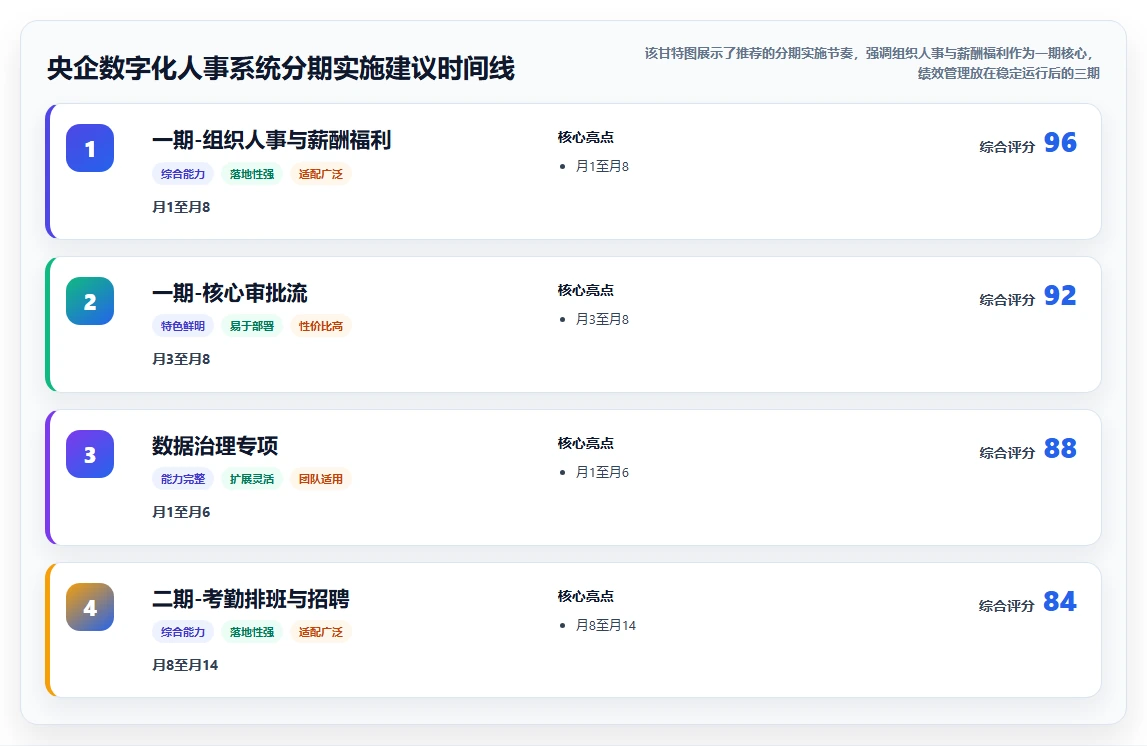
Task: Click the 团队适用 tag
Action: [320, 479]
